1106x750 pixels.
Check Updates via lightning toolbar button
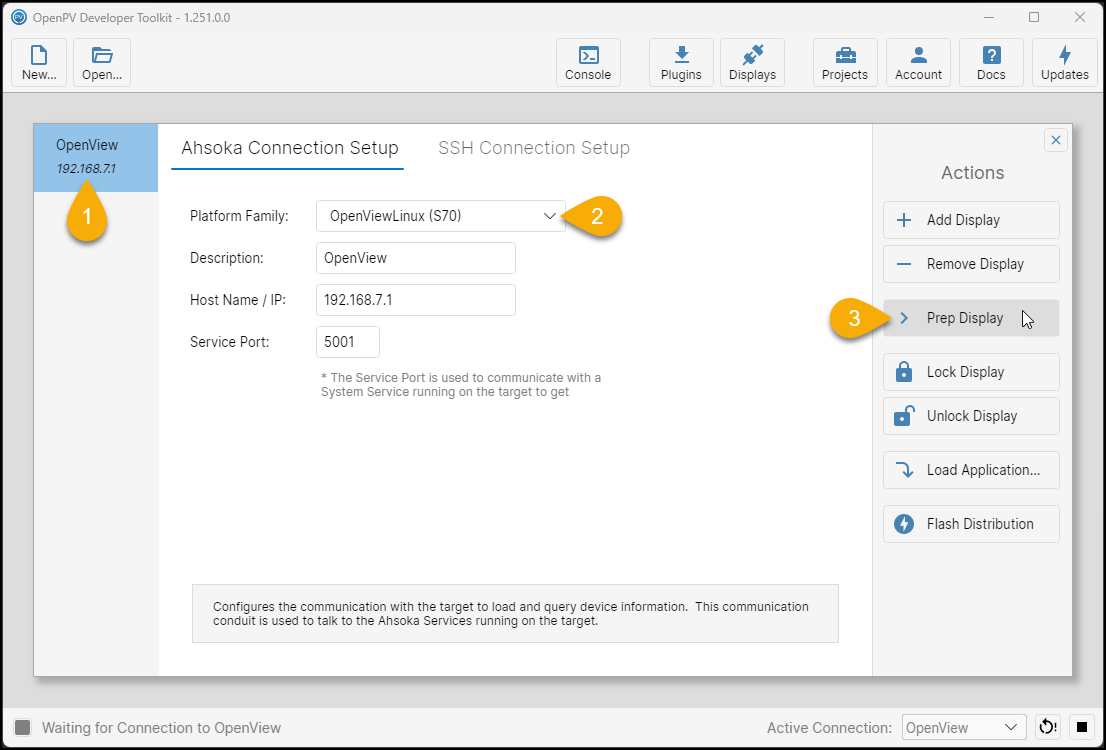point(1065,63)
